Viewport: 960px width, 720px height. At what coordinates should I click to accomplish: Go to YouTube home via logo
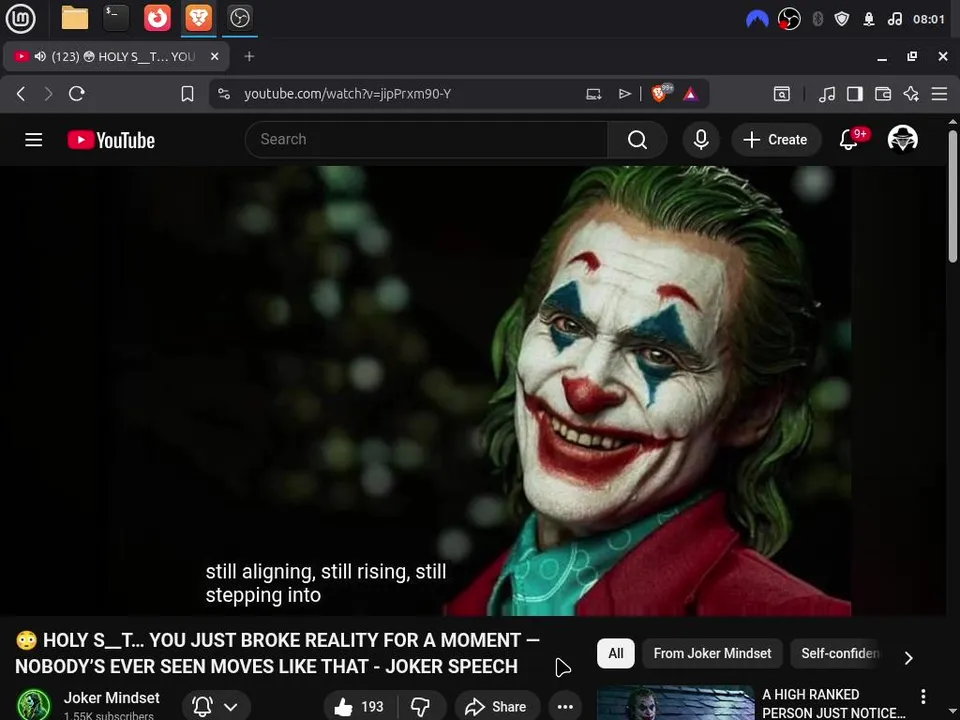pyautogui.click(x=111, y=140)
